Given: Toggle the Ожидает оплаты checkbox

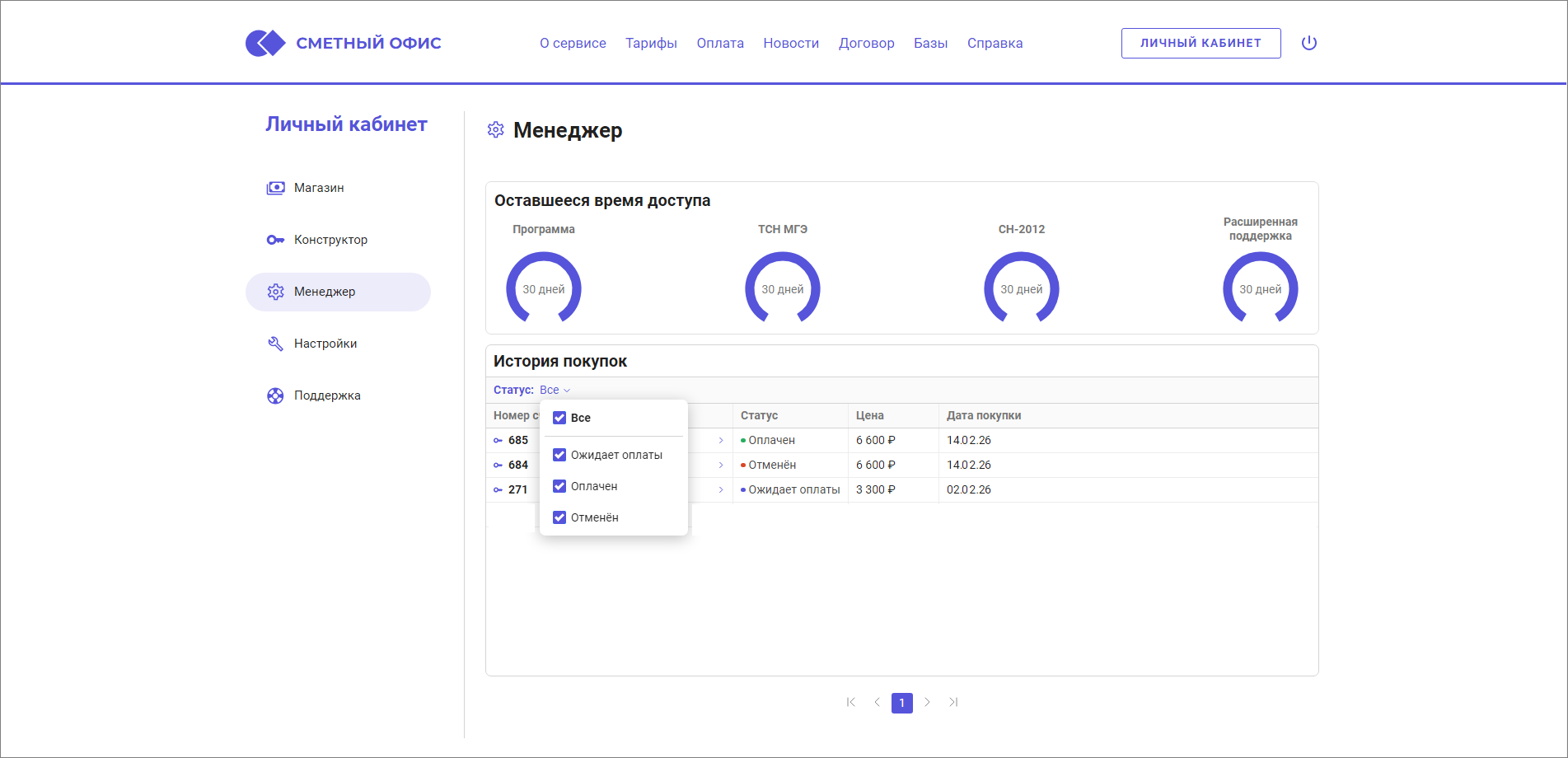Looking at the screenshot, I should pos(559,455).
